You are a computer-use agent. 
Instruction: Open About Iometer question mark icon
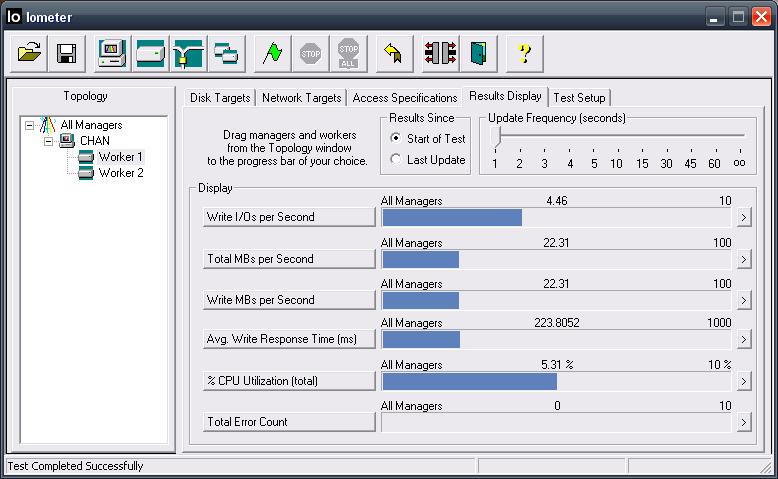pyautogui.click(x=524, y=53)
